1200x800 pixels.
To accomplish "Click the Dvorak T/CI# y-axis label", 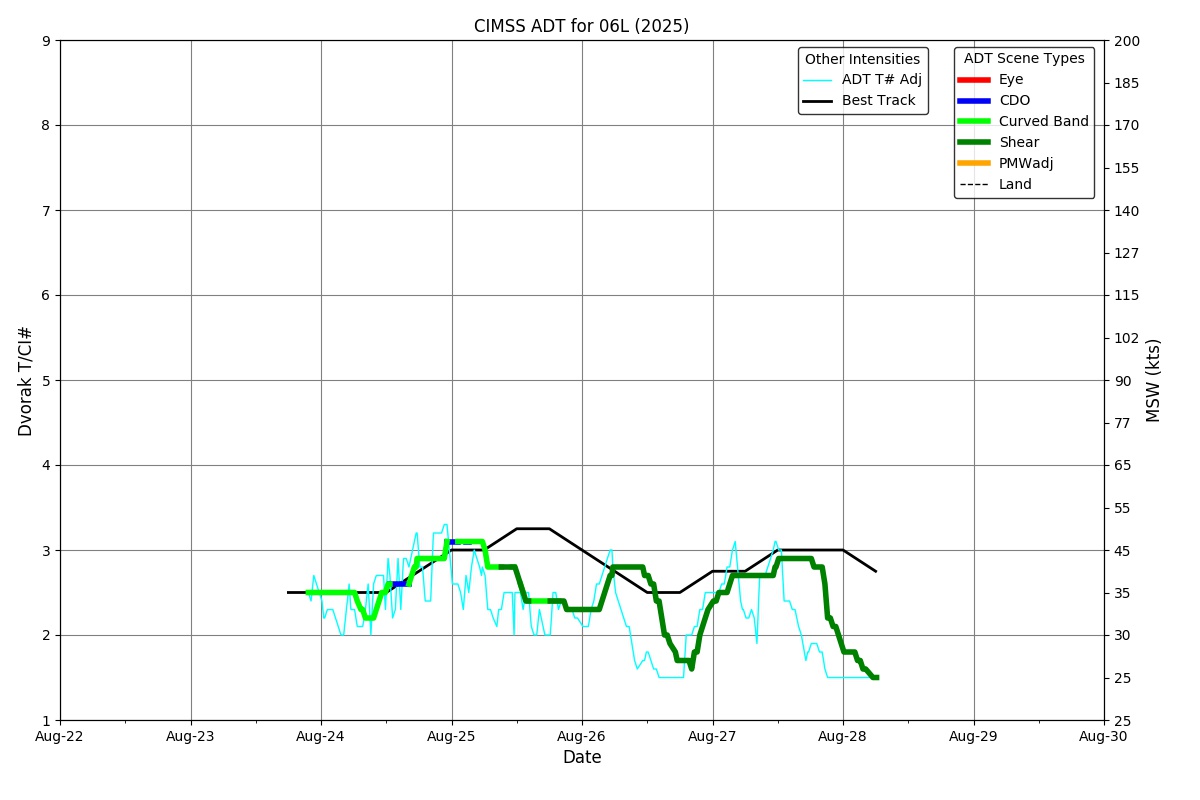I will pyautogui.click(x=26, y=381).
